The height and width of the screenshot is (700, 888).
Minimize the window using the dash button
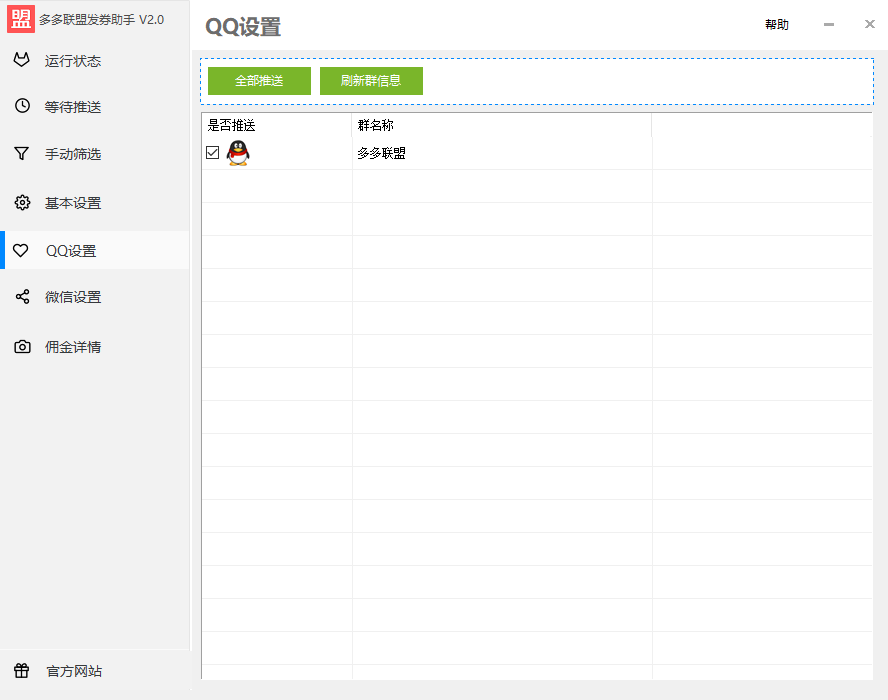tap(829, 24)
